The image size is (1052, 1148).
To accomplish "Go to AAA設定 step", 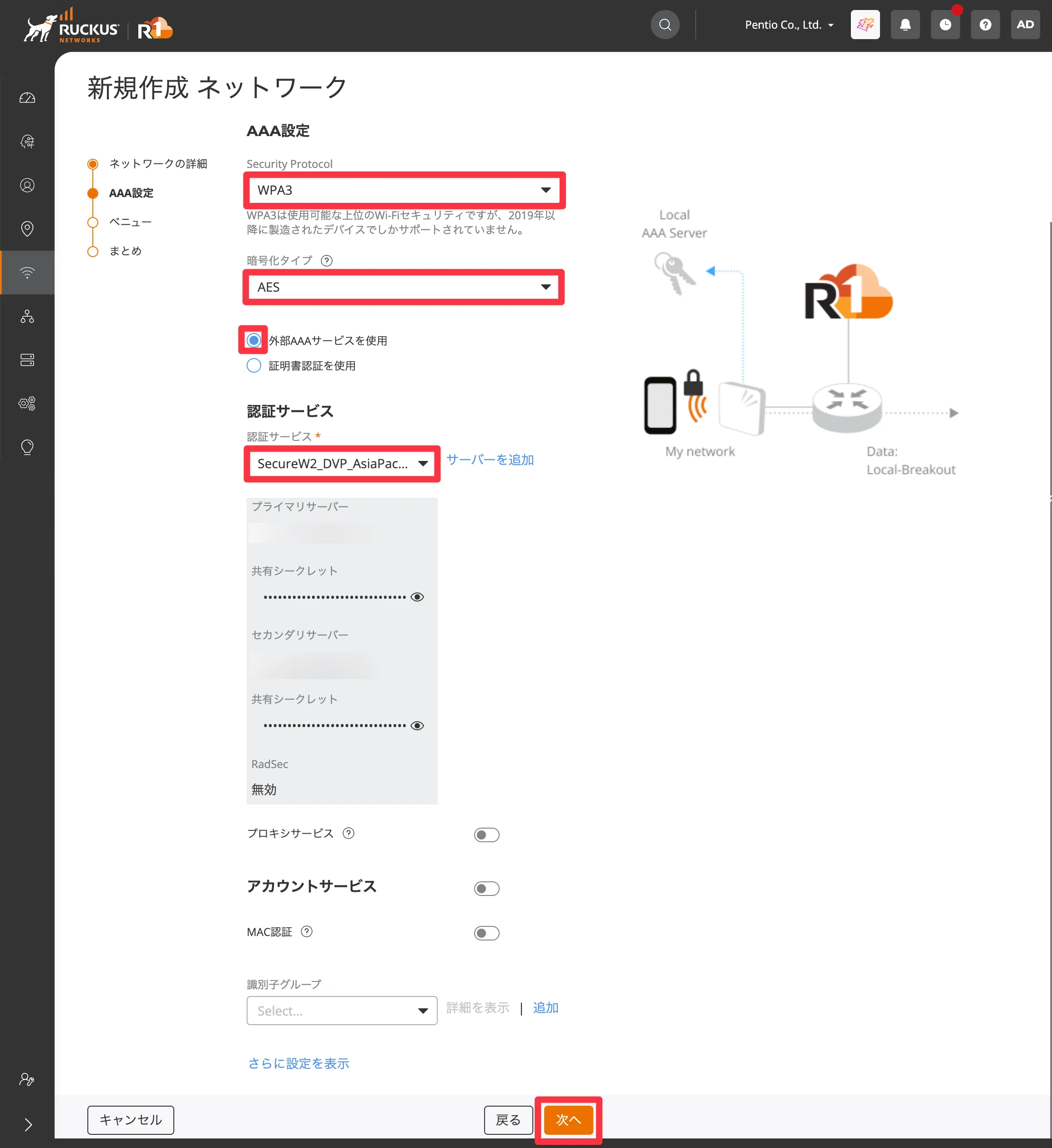I will [131, 193].
